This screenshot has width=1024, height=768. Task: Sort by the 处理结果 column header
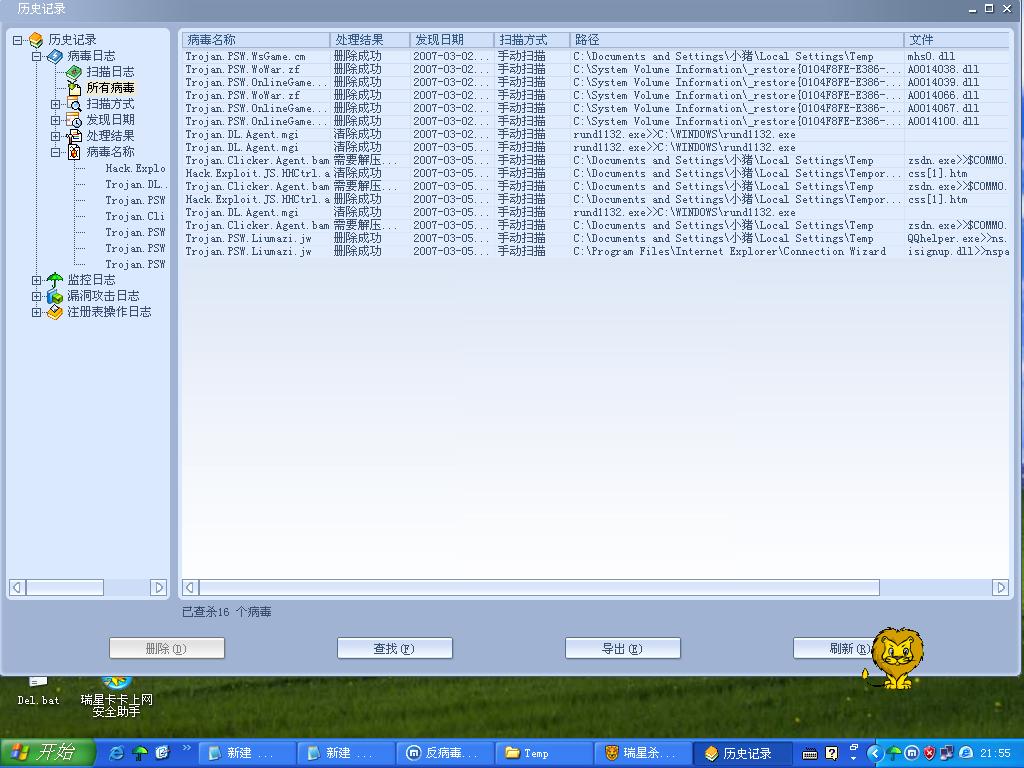click(x=370, y=40)
